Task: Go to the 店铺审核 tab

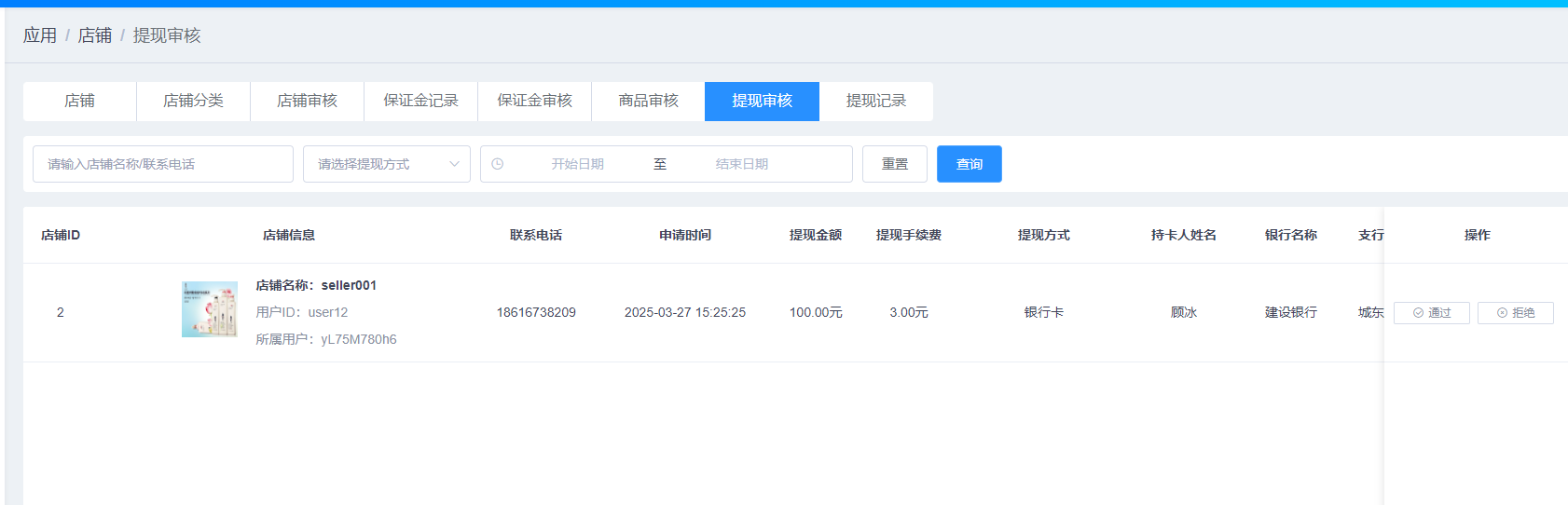Action: point(307,101)
